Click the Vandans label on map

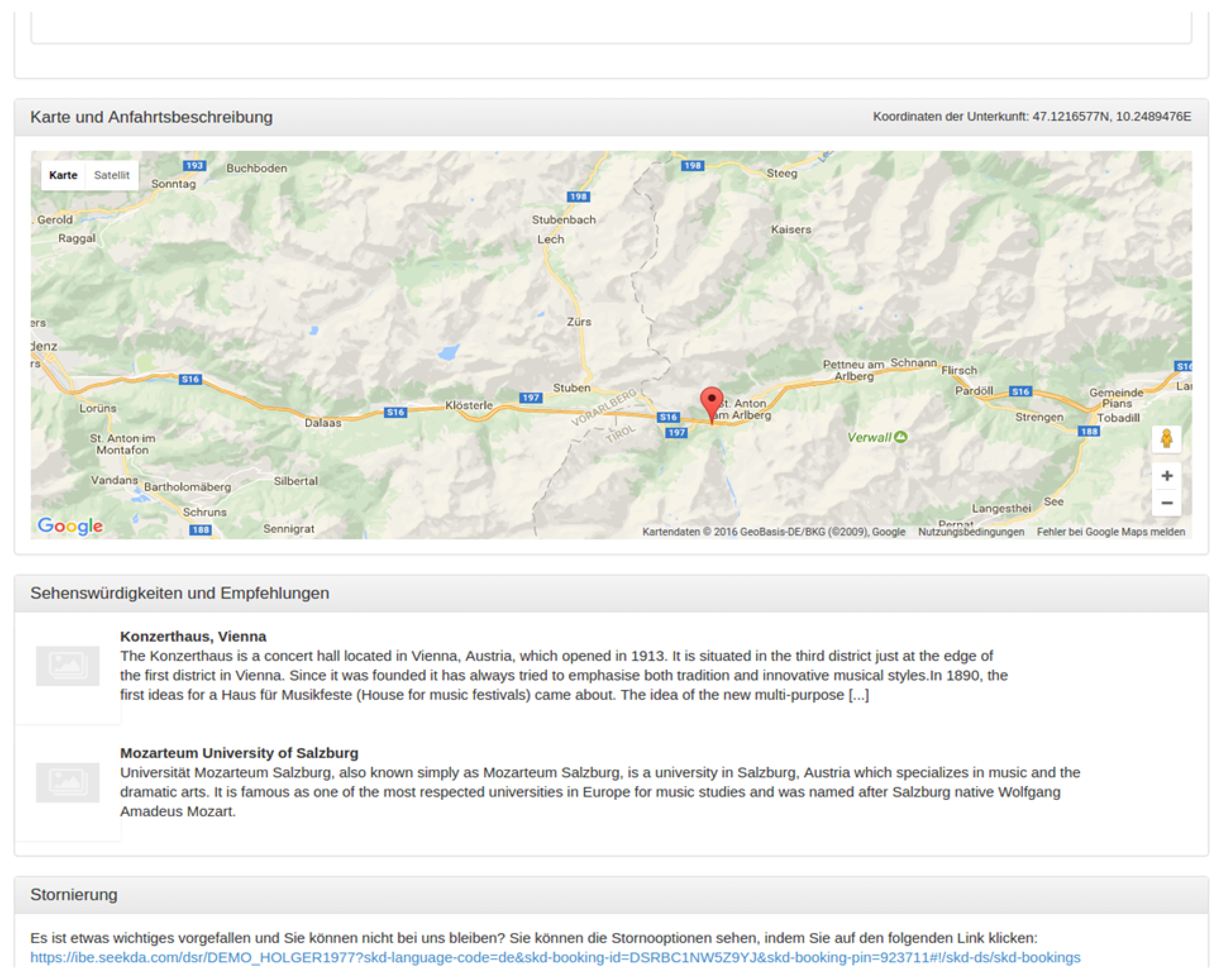click(x=114, y=480)
